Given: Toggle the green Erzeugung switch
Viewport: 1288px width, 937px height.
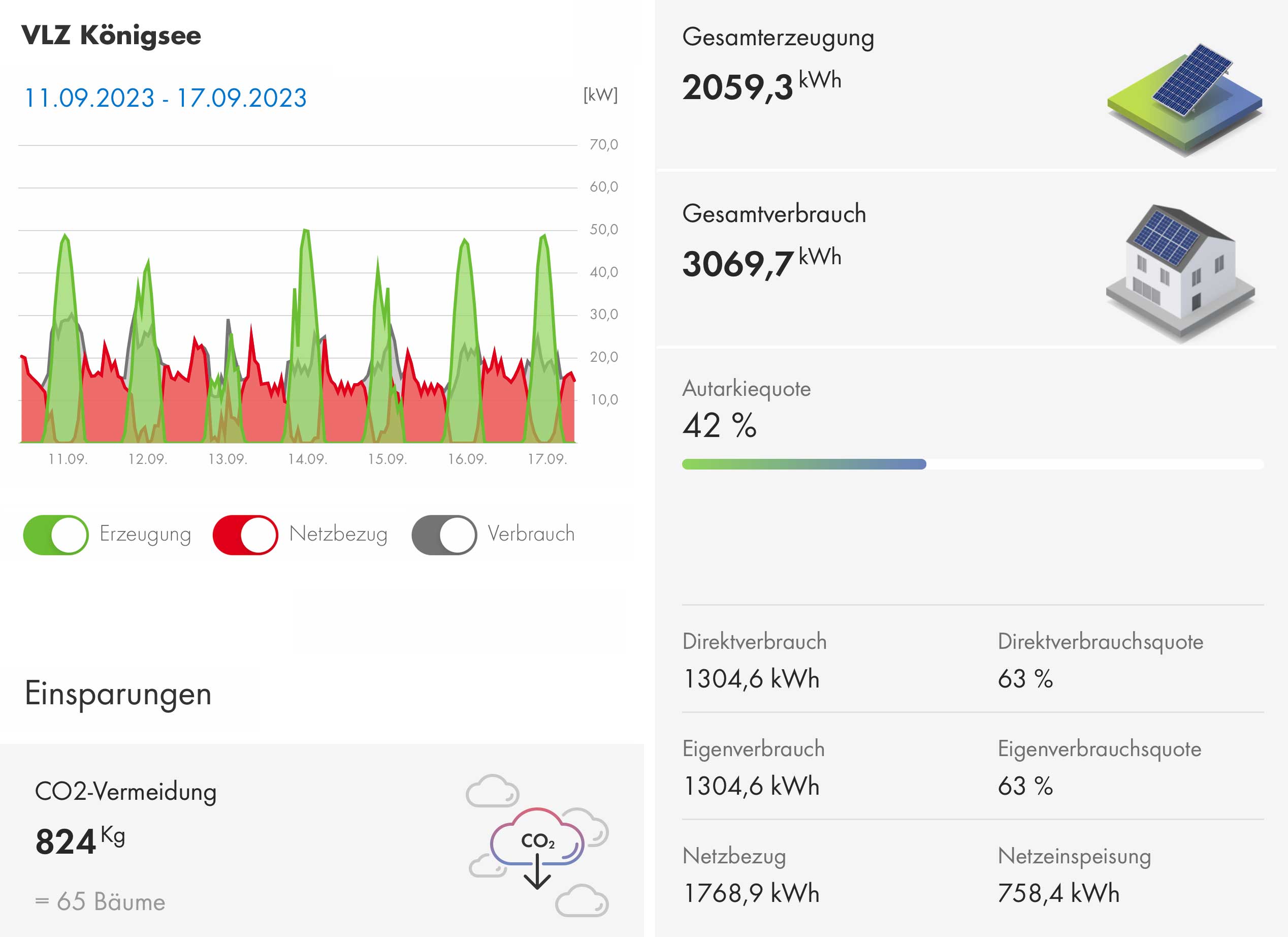Looking at the screenshot, I should pyautogui.click(x=56, y=535).
